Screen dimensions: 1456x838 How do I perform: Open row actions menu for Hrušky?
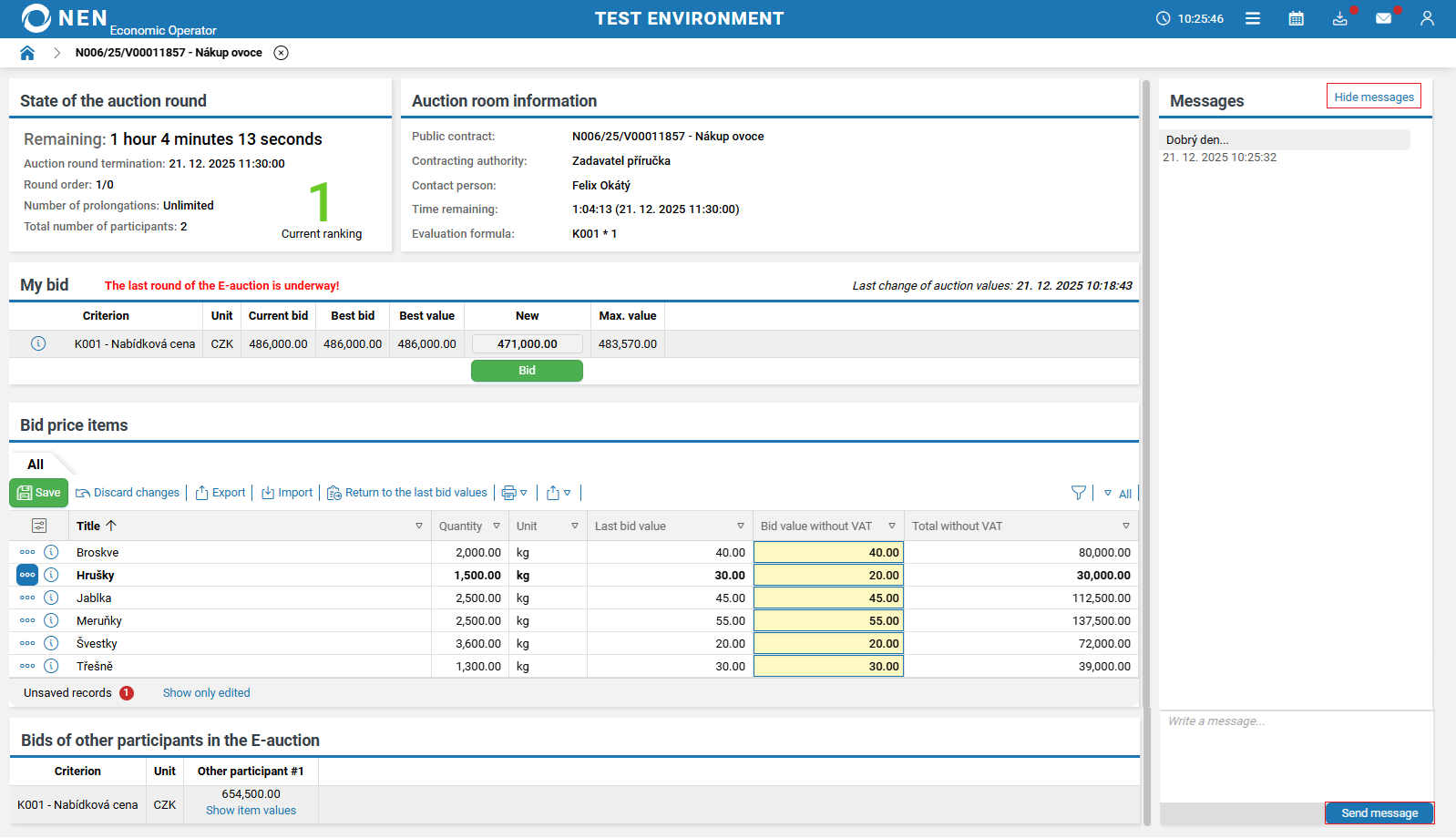pyautogui.click(x=27, y=575)
